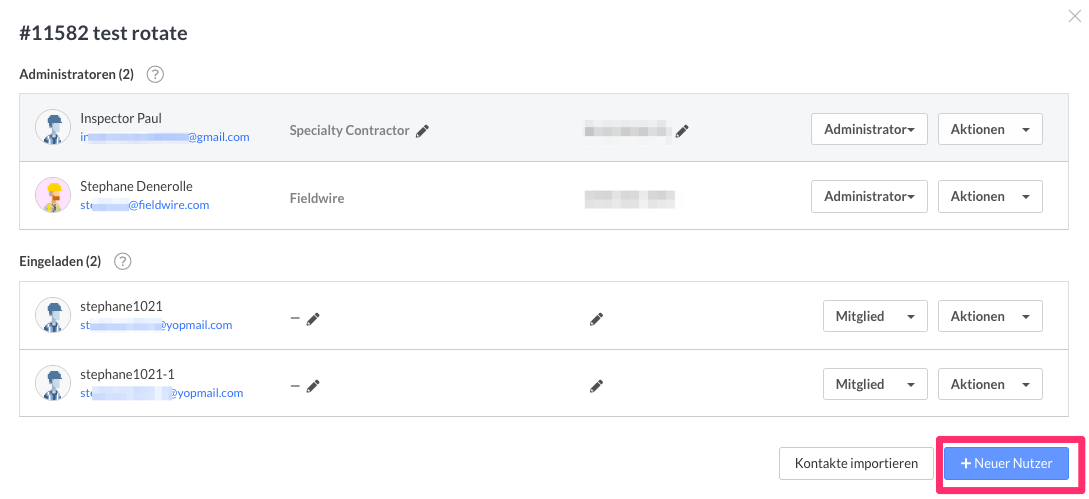
Task: Click the Kontakte importieren button
Action: pos(855,464)
